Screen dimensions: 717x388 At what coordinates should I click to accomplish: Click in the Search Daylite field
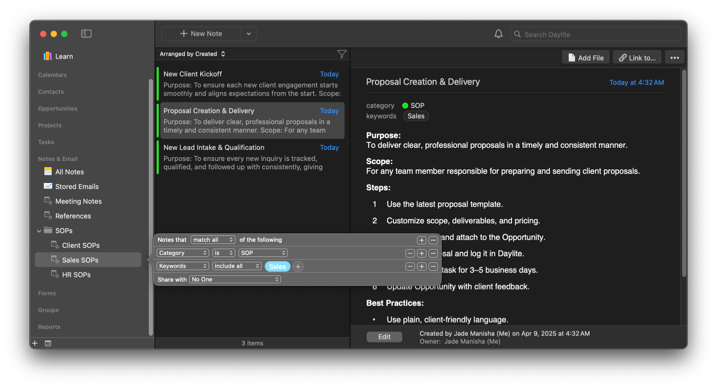click(596, 34)
